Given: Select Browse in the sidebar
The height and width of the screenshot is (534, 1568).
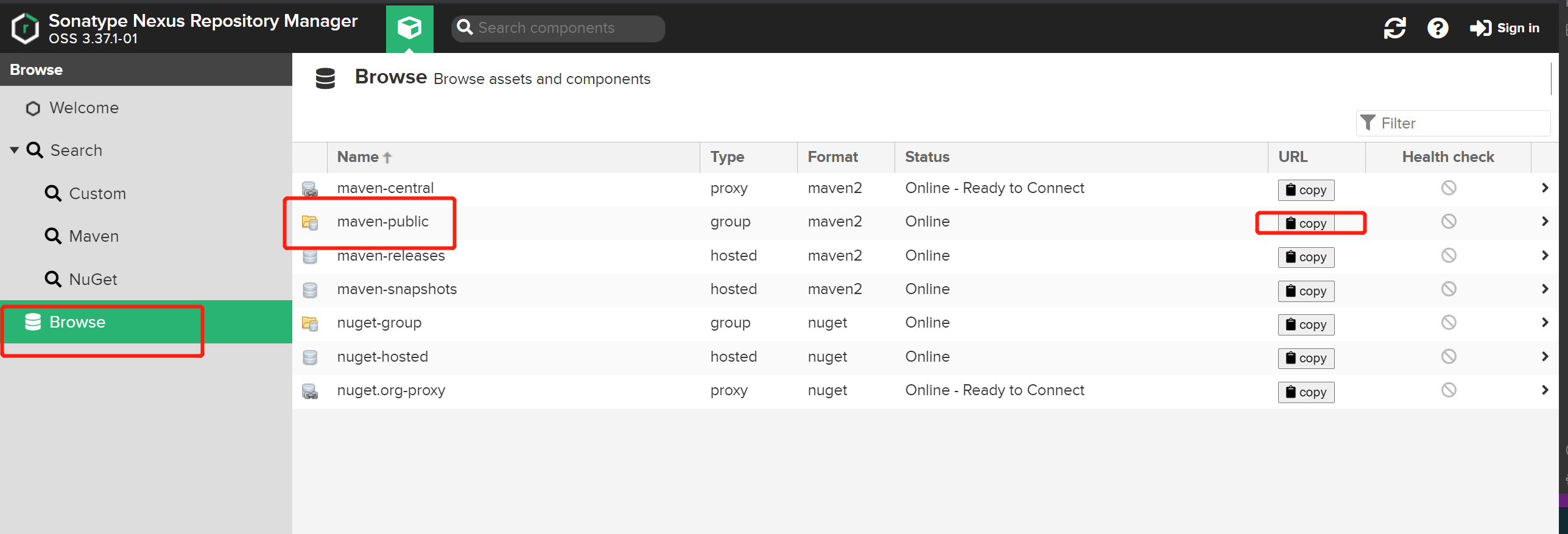Looking at the screenshot, I should [x=146, y=321].
